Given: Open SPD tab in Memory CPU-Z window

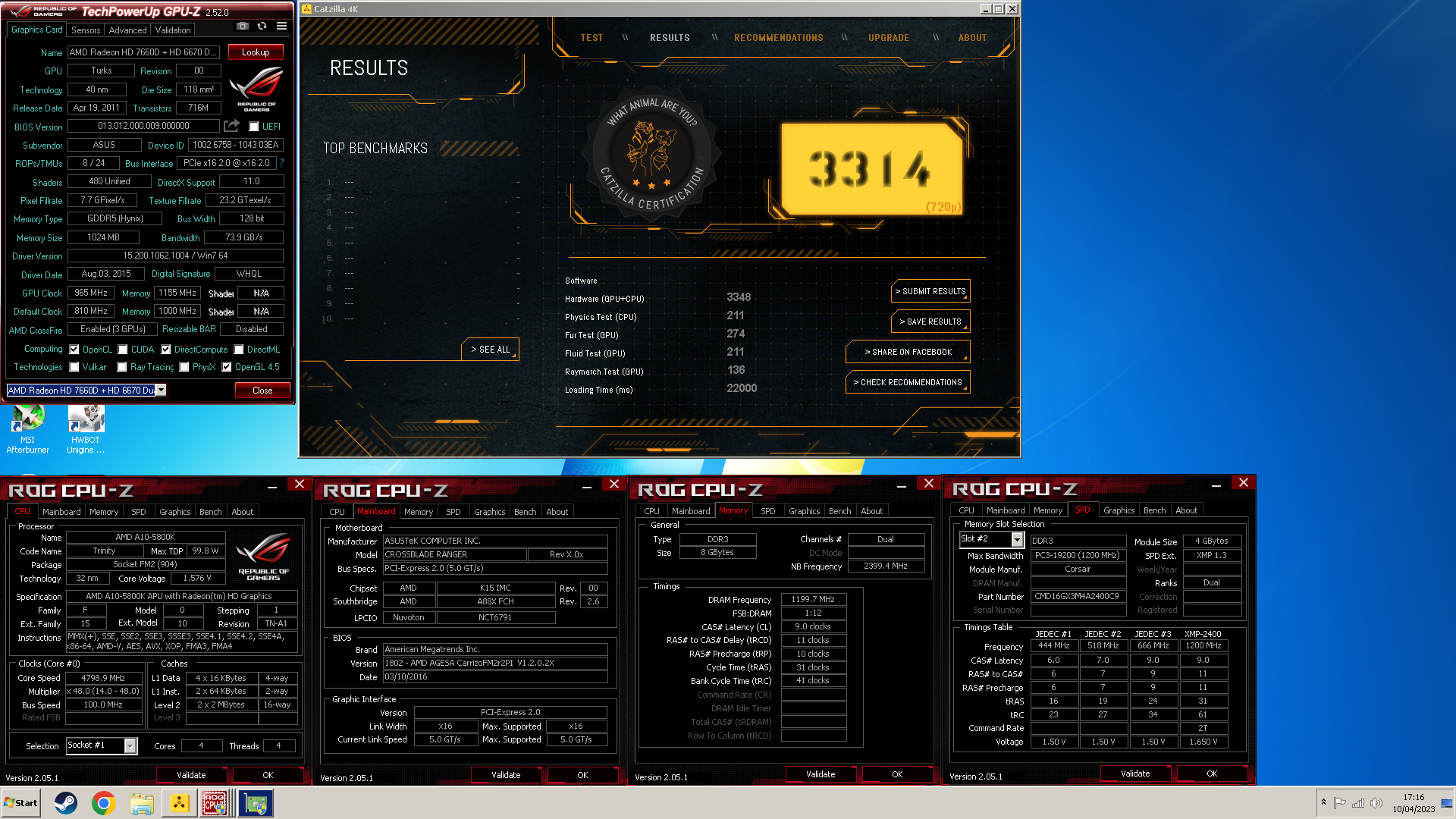Looking at the screenshot, I should (x=767, y=511).
